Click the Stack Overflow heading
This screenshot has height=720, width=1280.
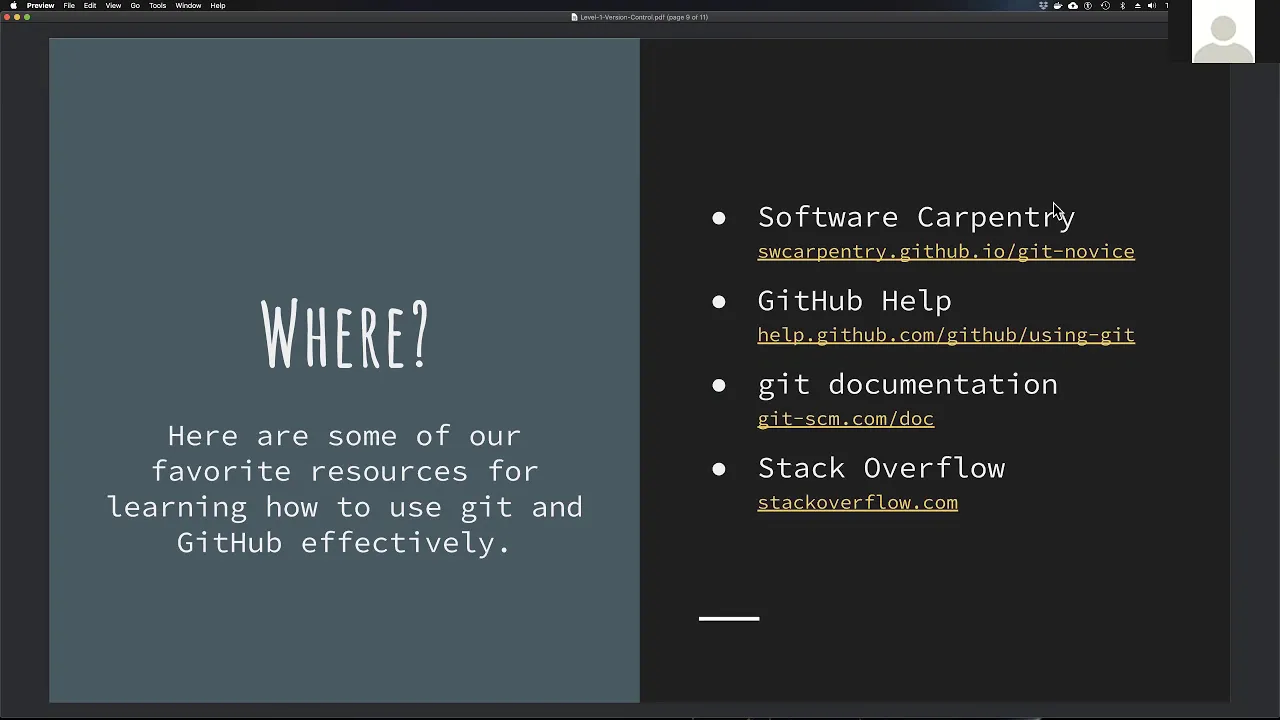tap(881, 468)
